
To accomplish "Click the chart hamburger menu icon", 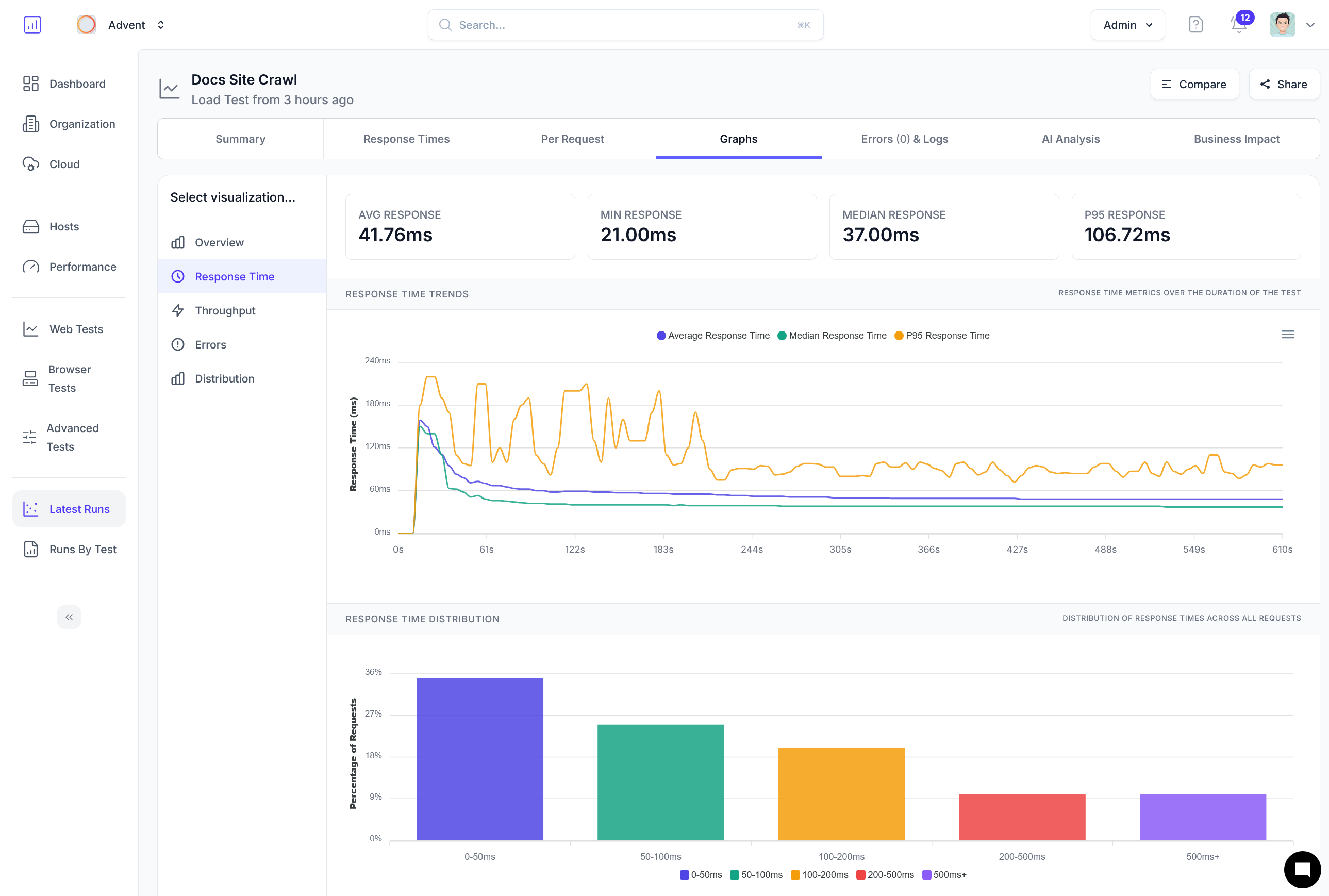I will [x=1287, y=334].
